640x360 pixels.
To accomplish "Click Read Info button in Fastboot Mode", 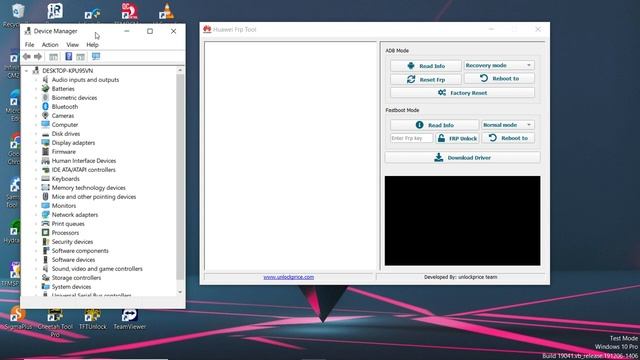I will [x=434, y=125].
